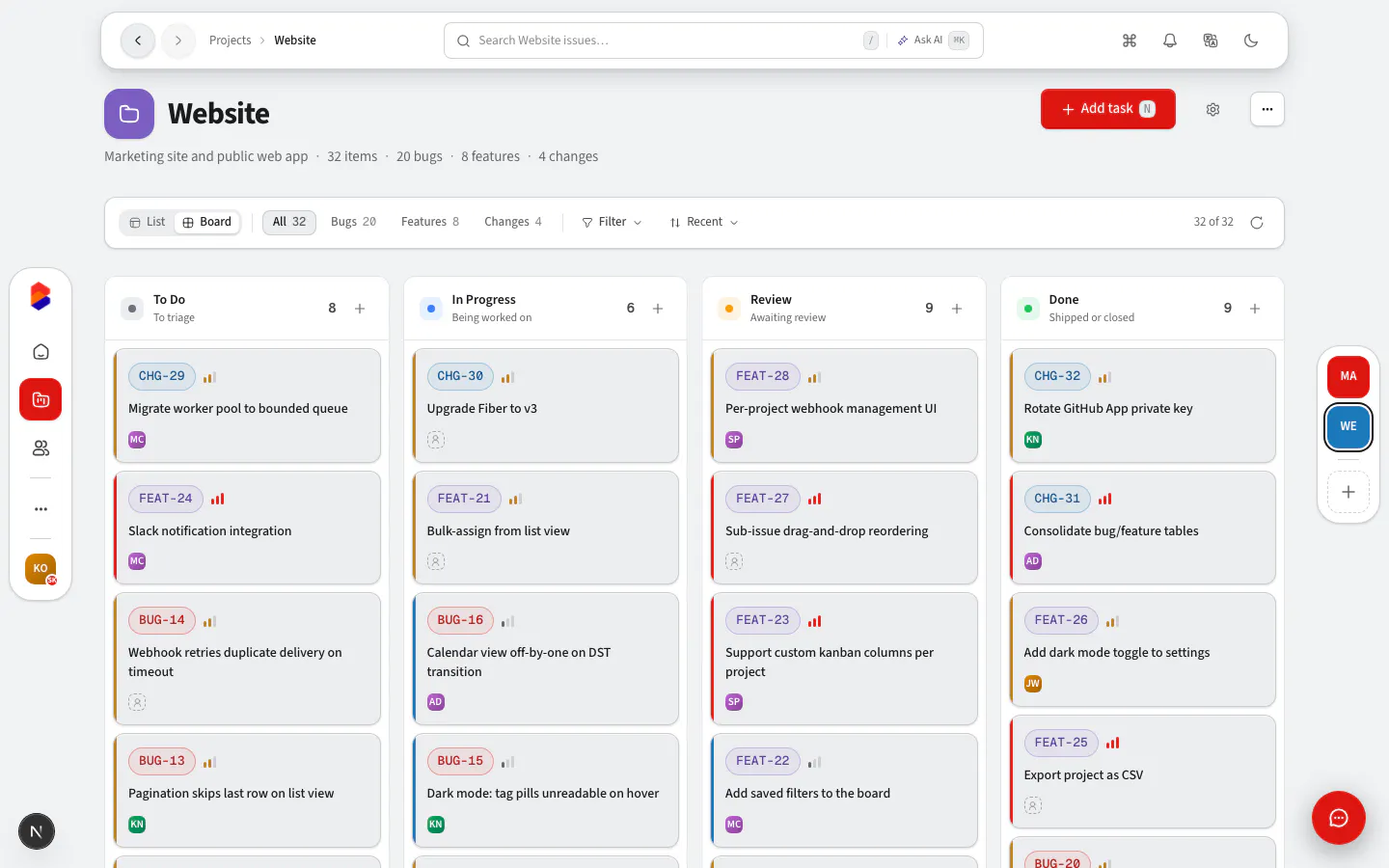The height and width of the screenshot is (868, 1389).
Task: Open card Per-project webhook management UI
Action: [844, 405]
